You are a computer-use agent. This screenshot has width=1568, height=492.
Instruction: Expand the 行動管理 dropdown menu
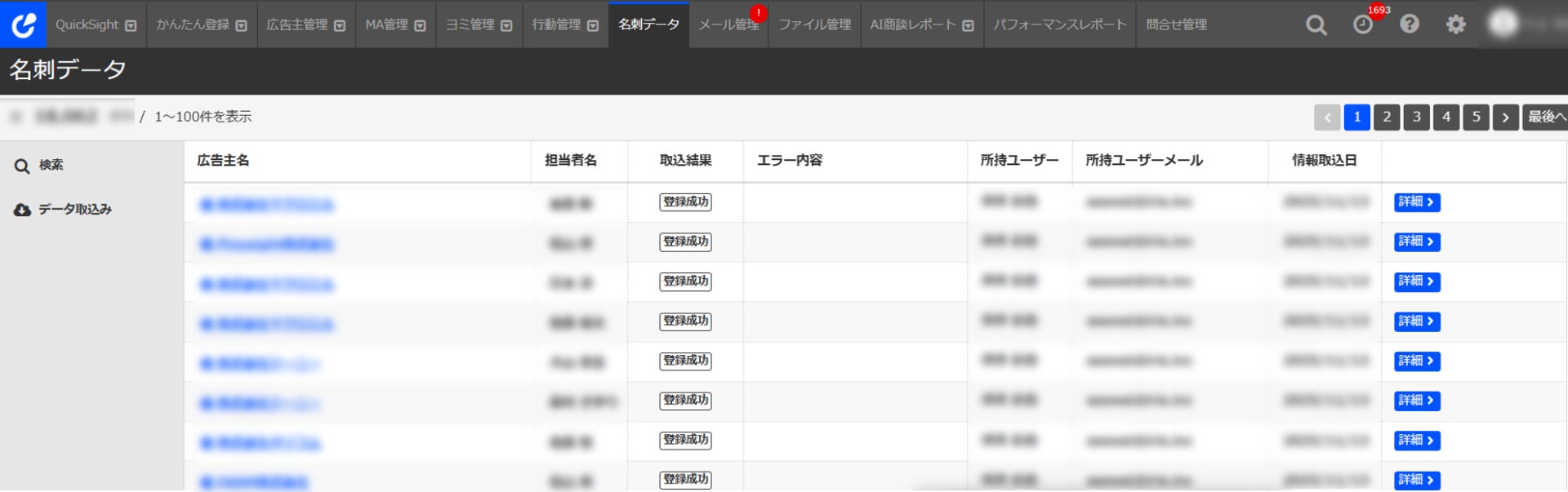[593, 26]
